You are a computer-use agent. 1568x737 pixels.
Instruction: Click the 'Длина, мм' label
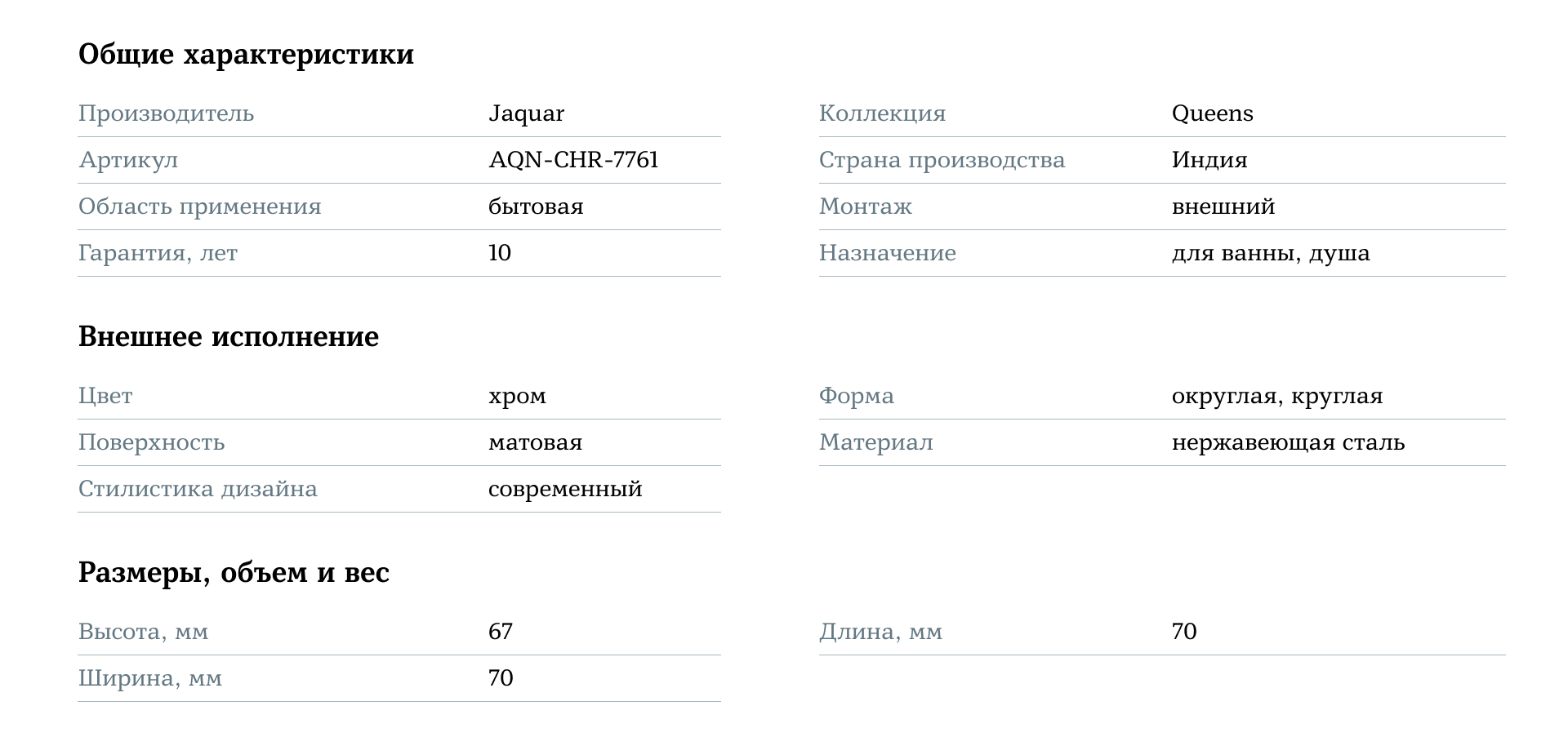point(880,632)
